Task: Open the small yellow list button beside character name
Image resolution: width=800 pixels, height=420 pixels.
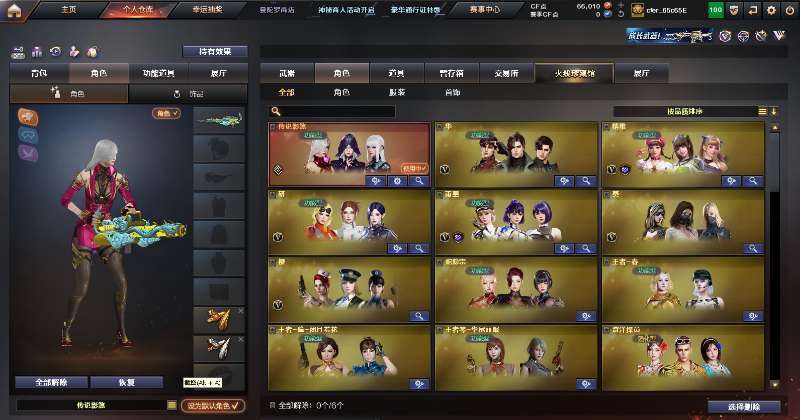Action: 172,405
